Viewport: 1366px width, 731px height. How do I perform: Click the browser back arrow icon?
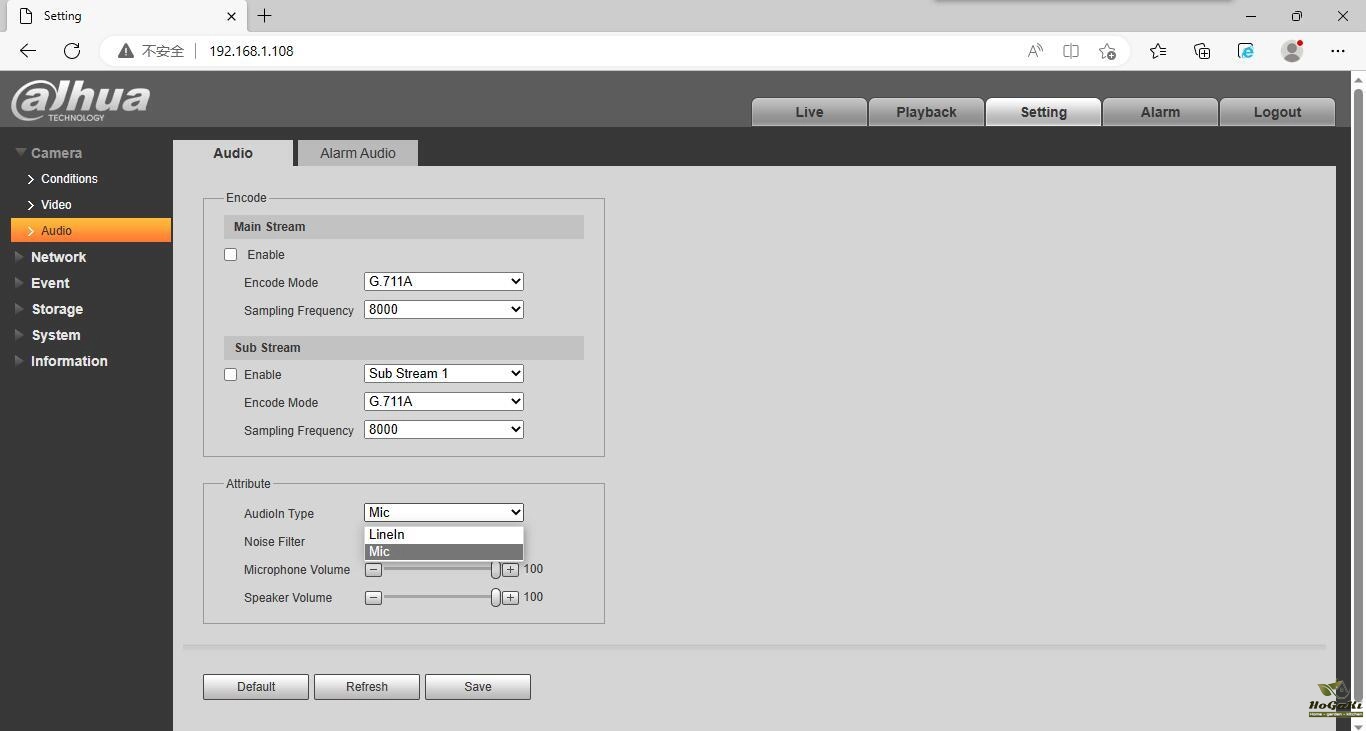pos(28,51)
